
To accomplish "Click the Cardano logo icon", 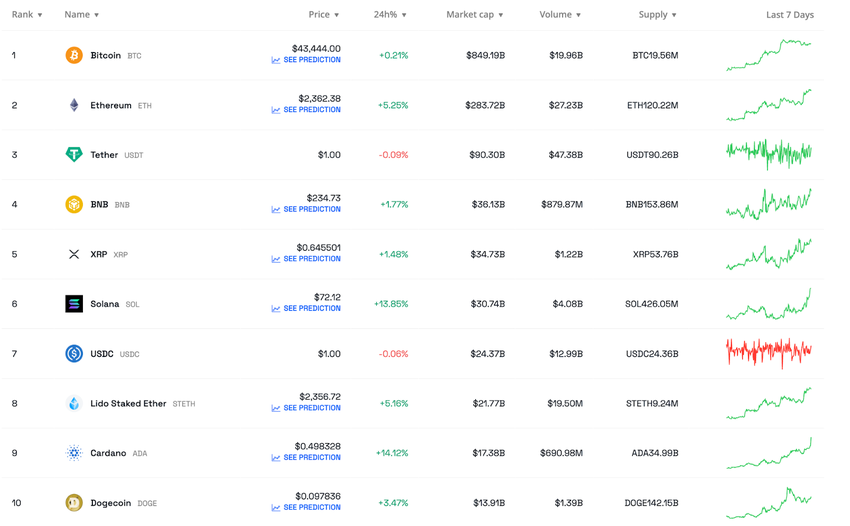I will (74, 453).
